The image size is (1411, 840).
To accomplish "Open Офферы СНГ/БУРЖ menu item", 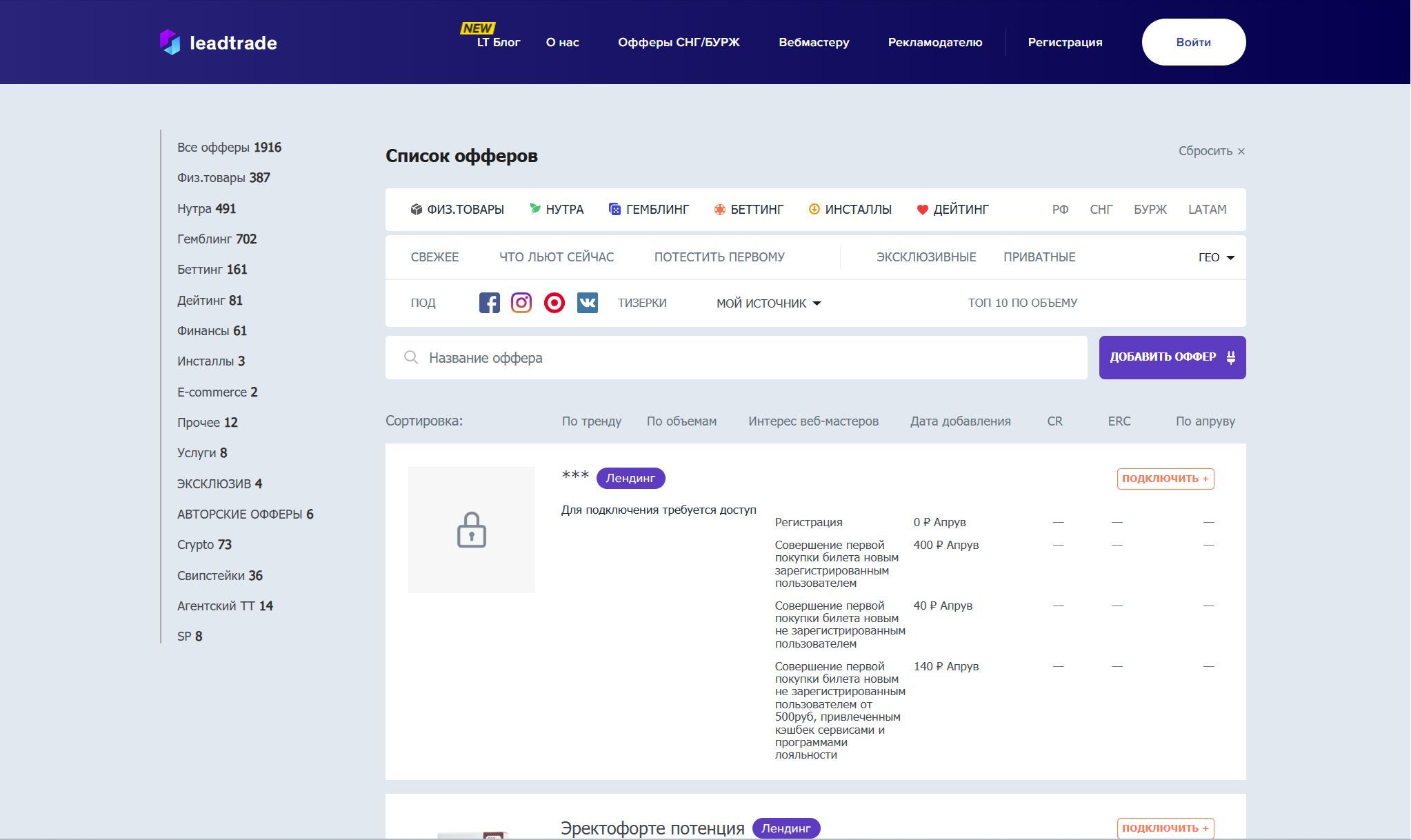I will 679,42.
